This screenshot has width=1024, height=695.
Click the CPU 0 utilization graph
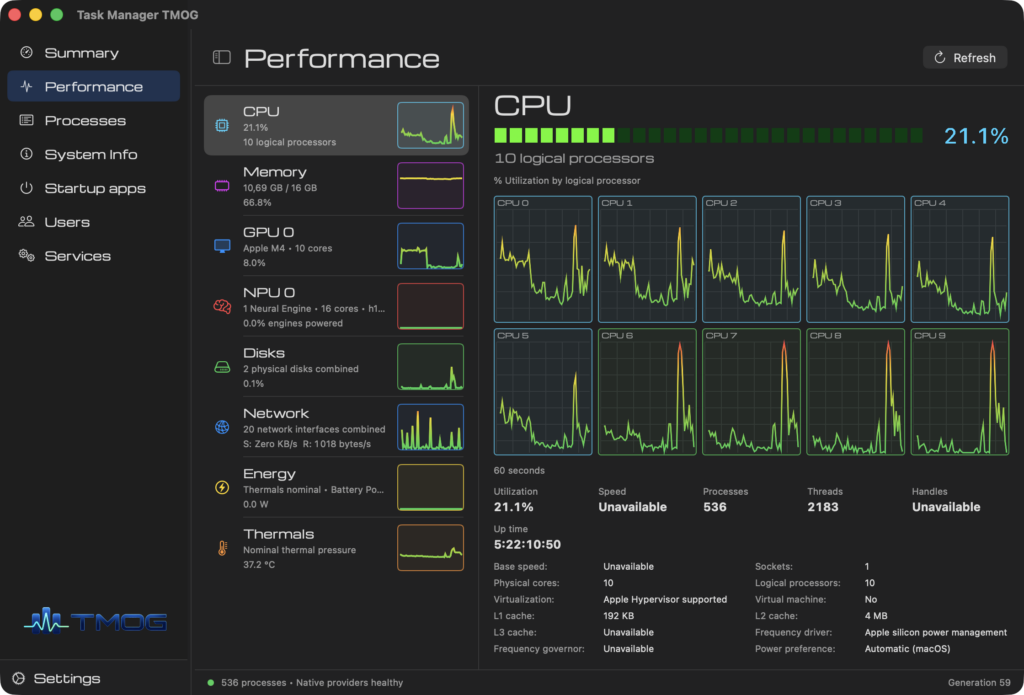tap(543, 259)
